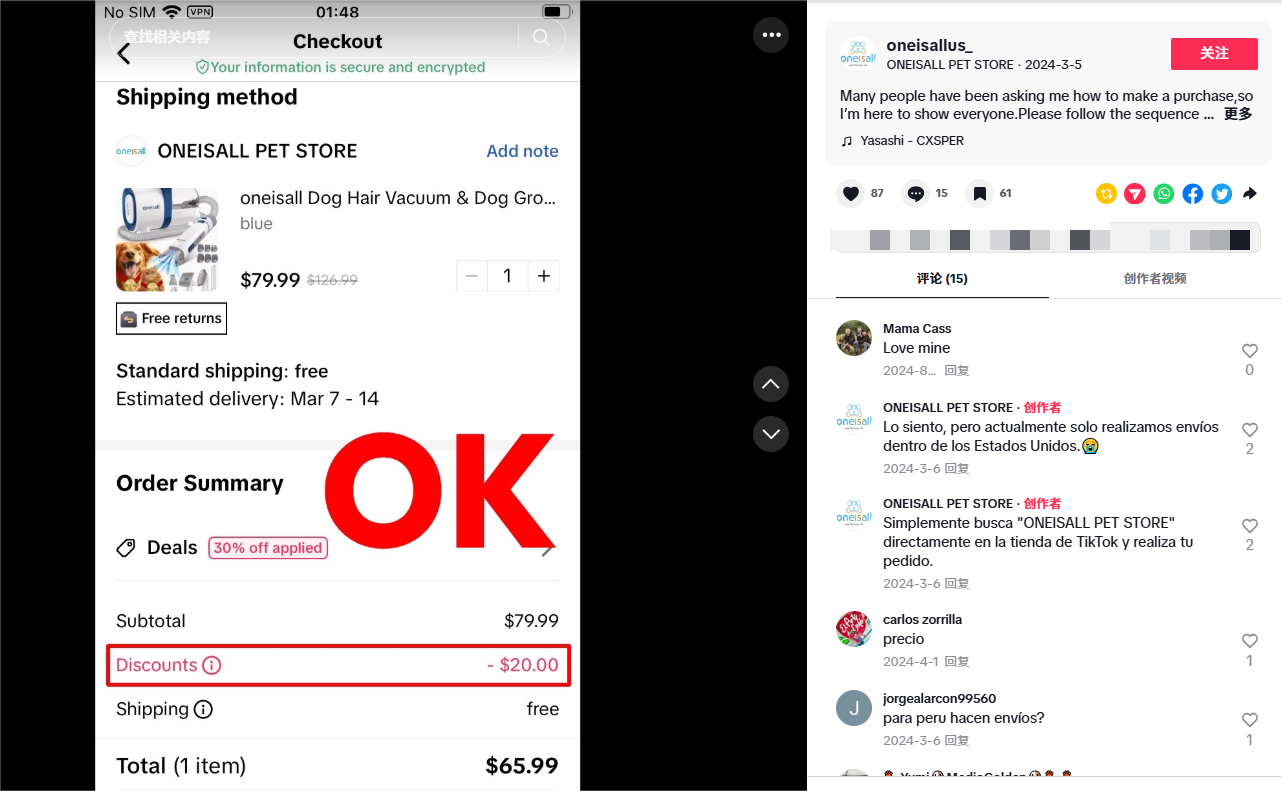Screen dimensions: 1282x791
Task: Bookmark the video with favorites icon
Action: click(x=980, y=194)
